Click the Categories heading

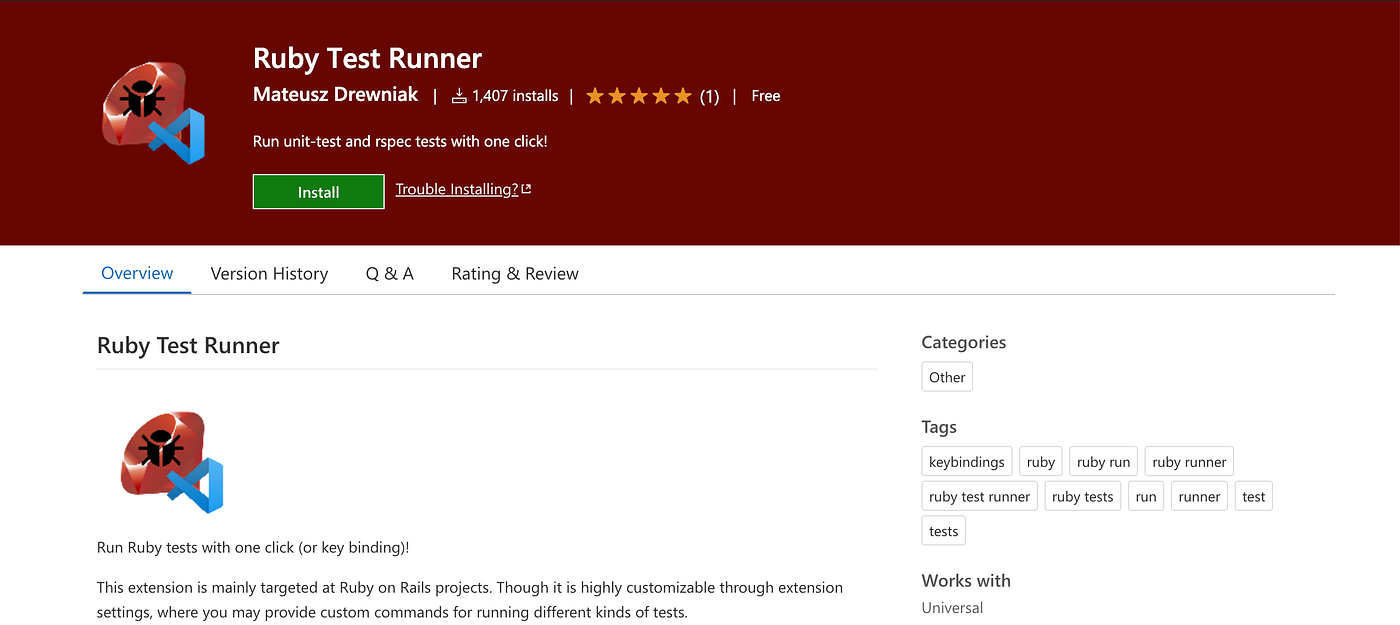click(964, 342)
